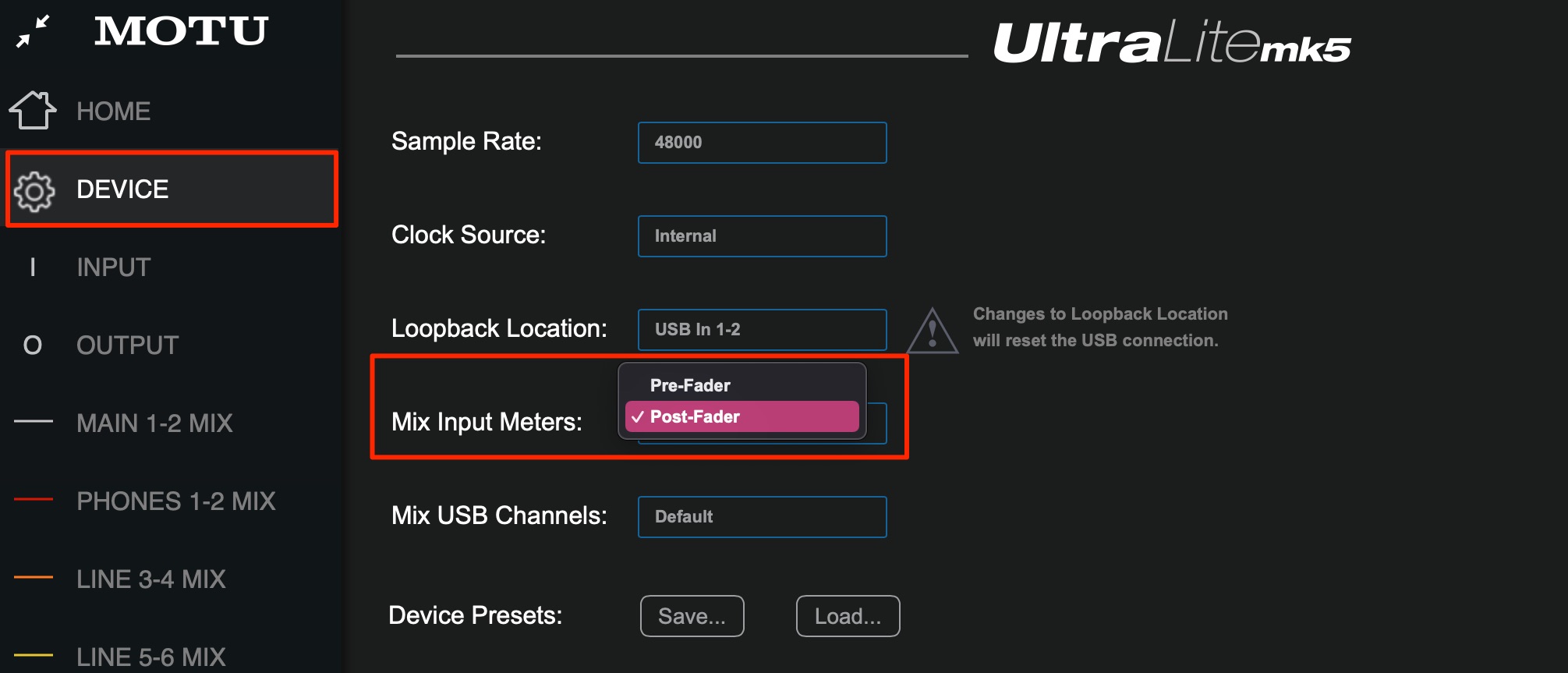
Task: Click the red Phones 1-2 Mix line icon
Action: pyautogui.click(x=34, y=499)
